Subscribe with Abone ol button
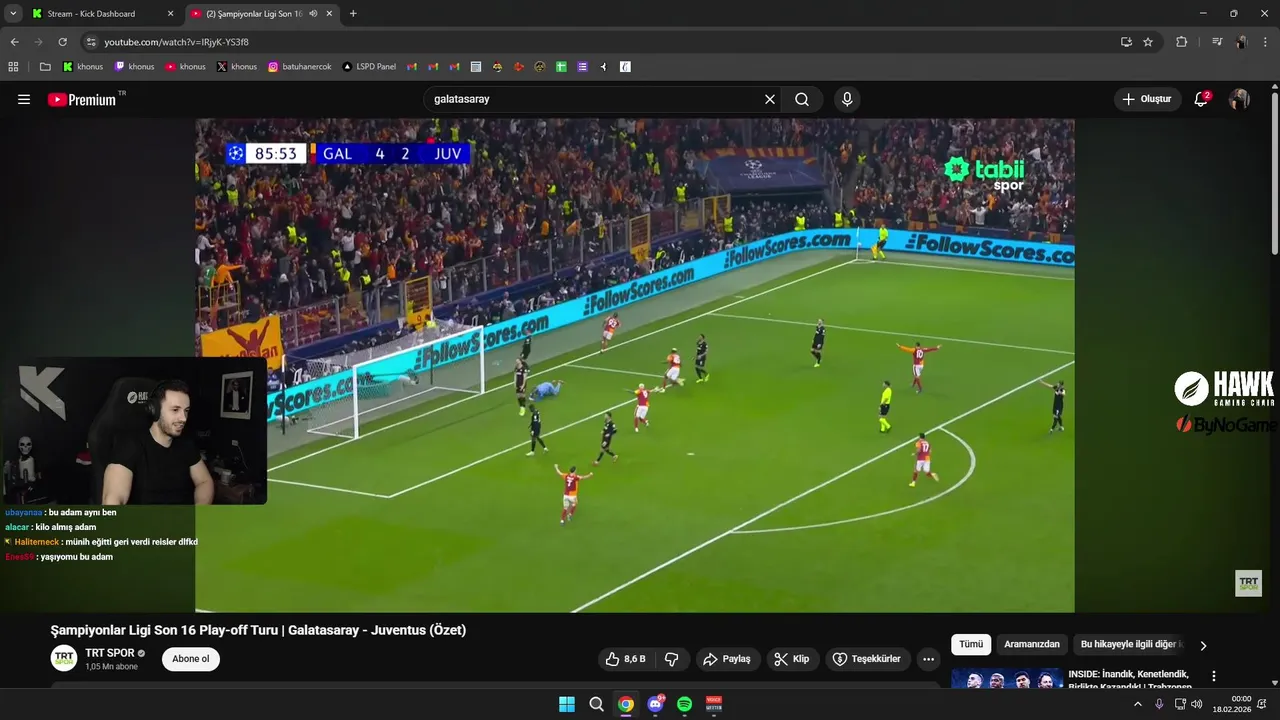Screen dimensions: 1280x720 click(x=191, y=659)
